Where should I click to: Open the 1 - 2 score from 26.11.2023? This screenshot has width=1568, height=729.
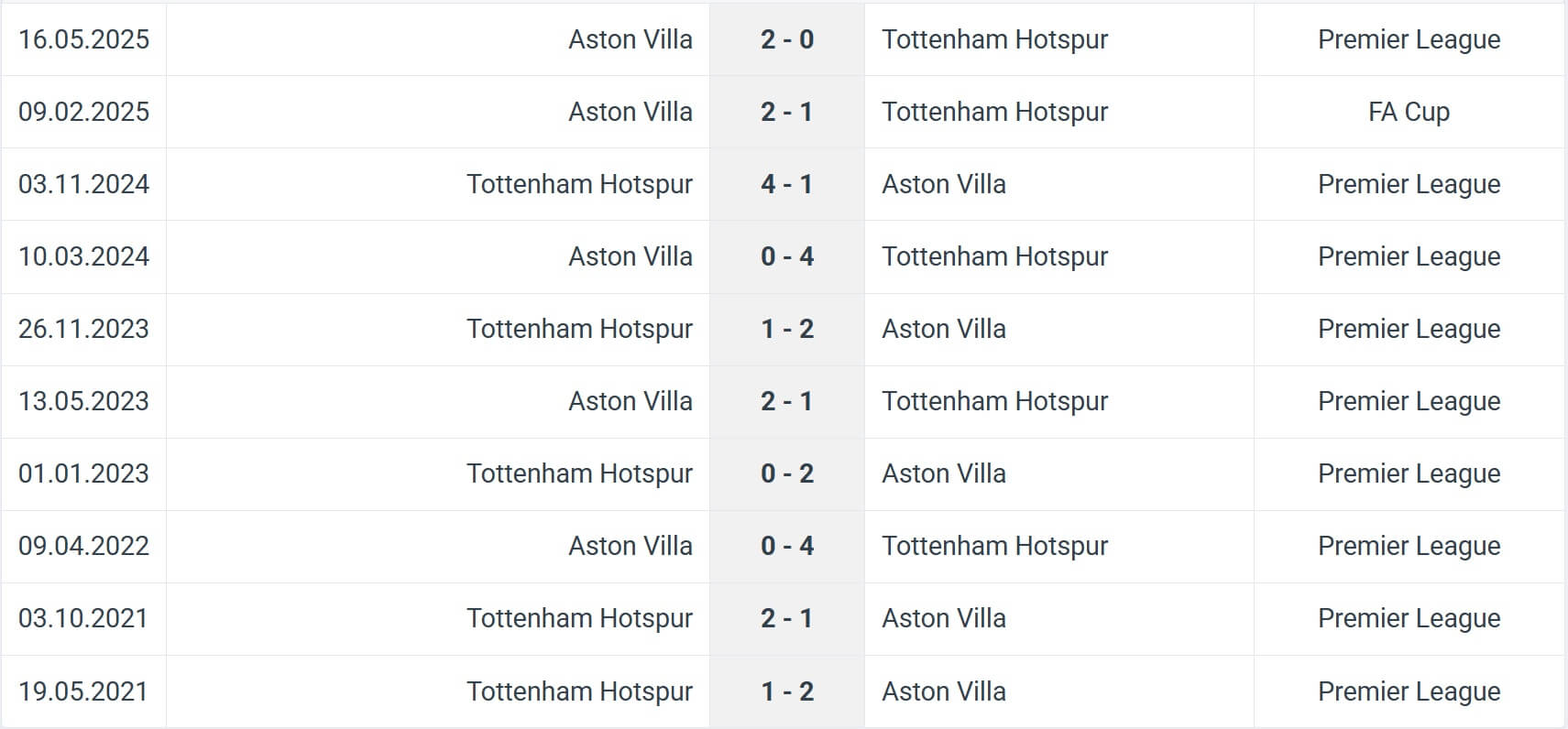[x=787, y=329]
